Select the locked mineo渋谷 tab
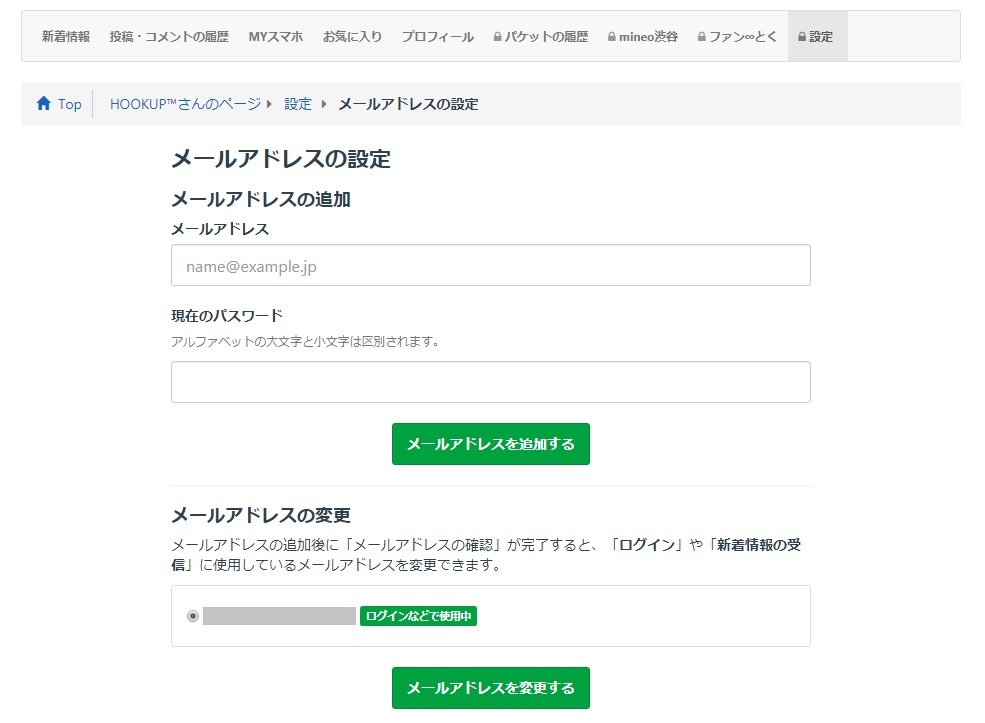Viewport: 985px width, 723px height. point(642,37)
